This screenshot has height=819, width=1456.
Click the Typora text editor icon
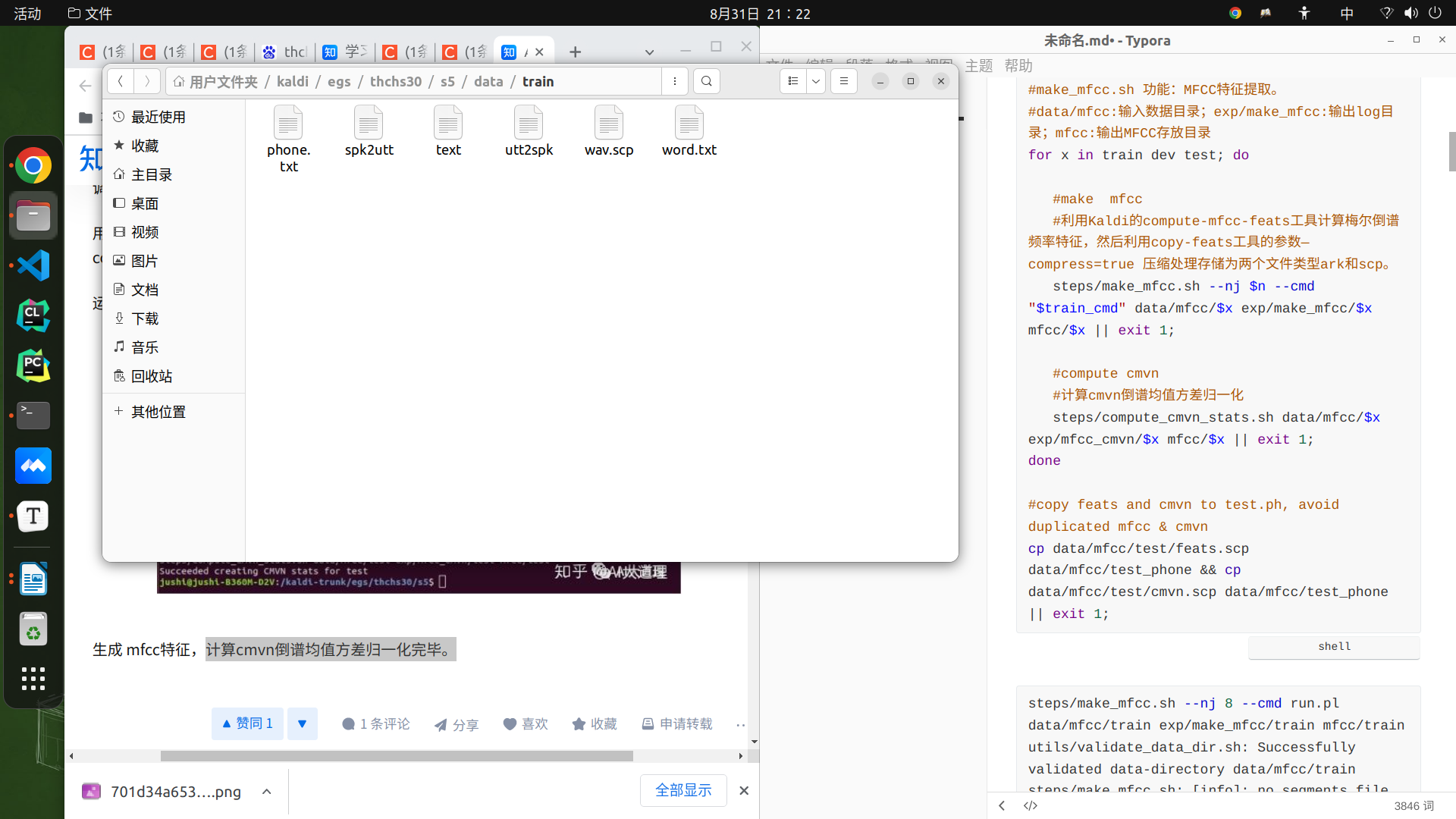click(x=33, y=516)
